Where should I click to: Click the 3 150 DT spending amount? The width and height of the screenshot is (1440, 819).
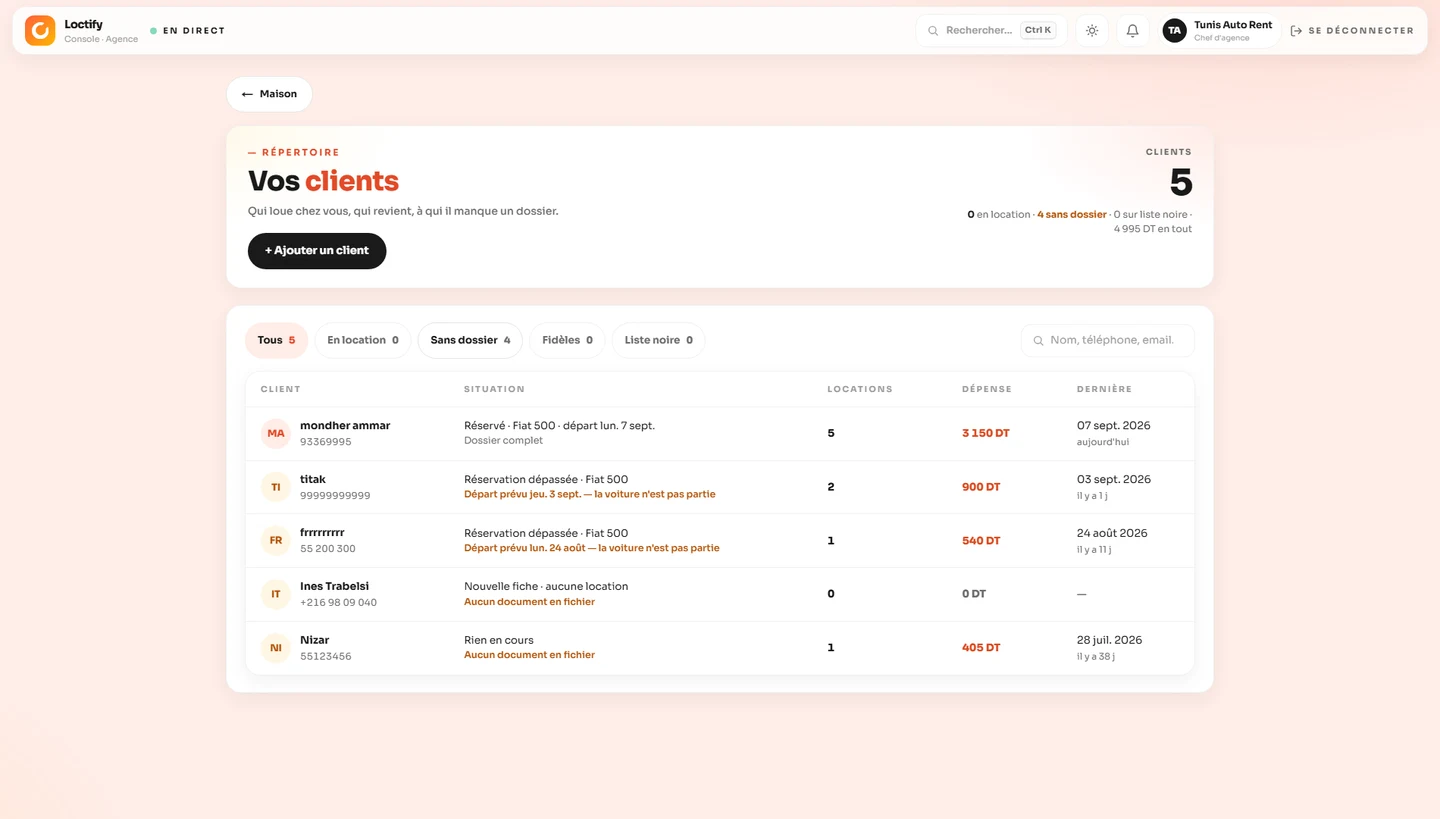(986, 434)
